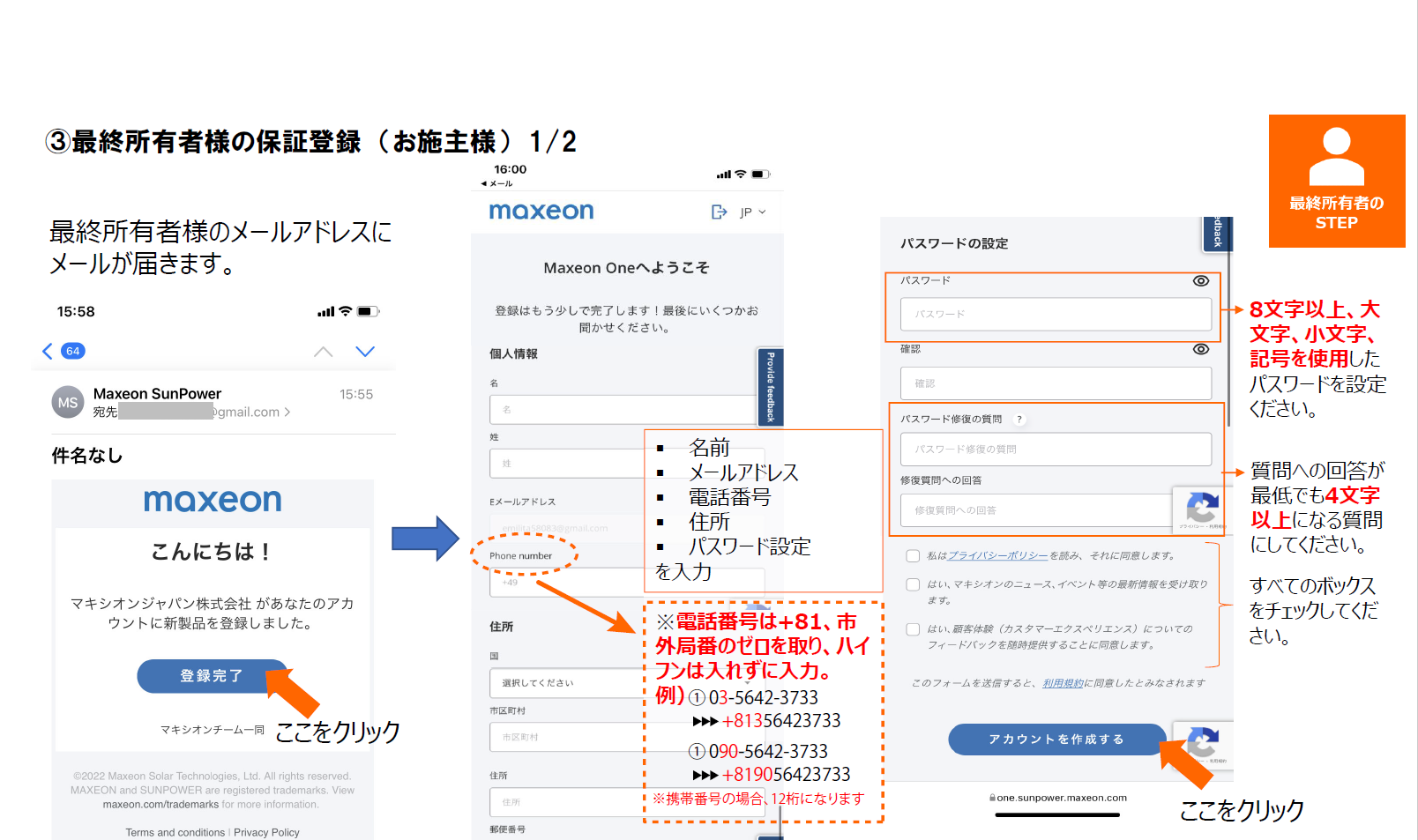This screenshot has width=1418, height=840.
Task: Open the Privacy Policy link in email footer
Action: coord(266,832)
